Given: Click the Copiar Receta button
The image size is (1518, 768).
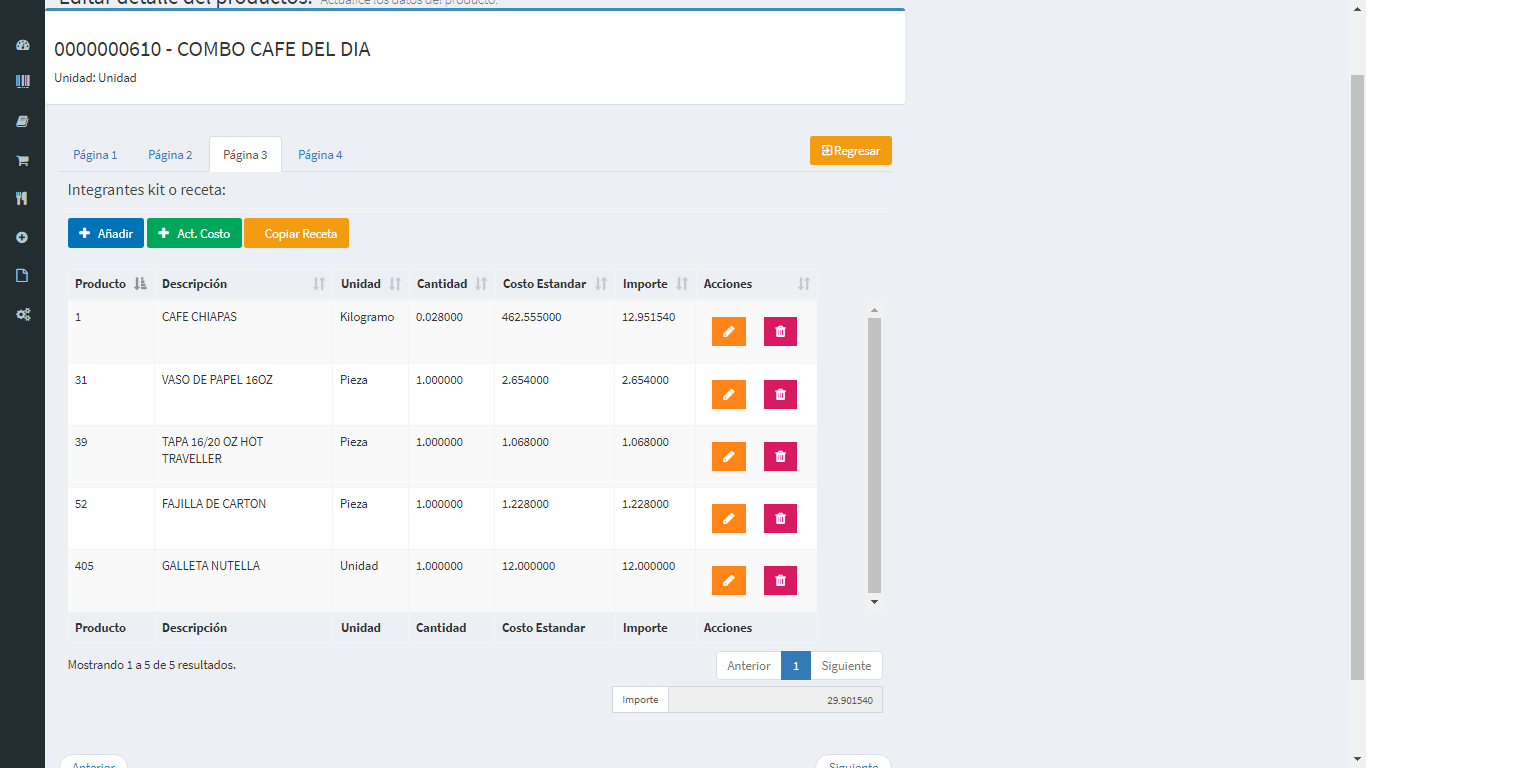Looking at the screenshot, I should (297, 233).
